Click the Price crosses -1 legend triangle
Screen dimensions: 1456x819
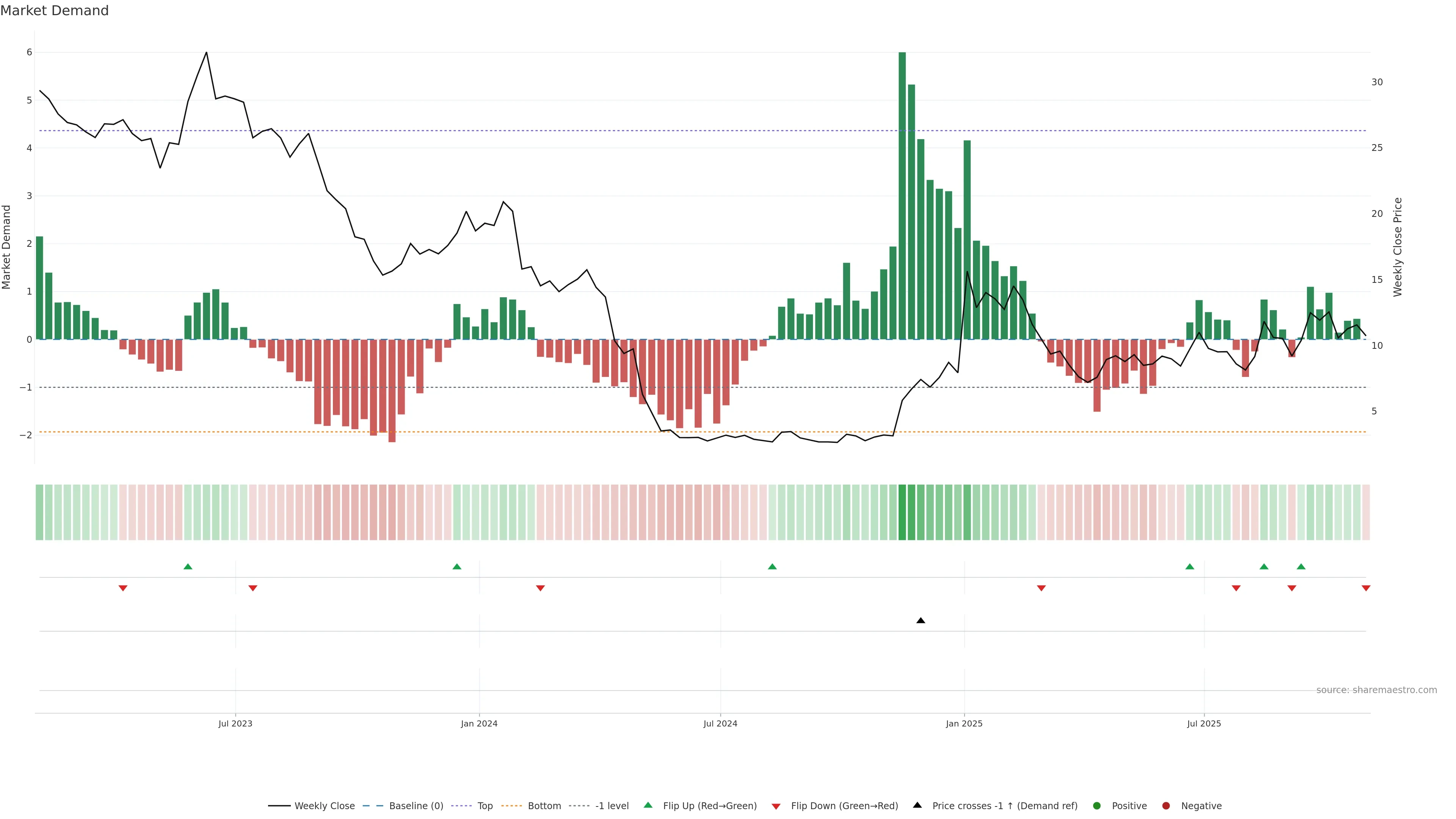click(917, 805)
